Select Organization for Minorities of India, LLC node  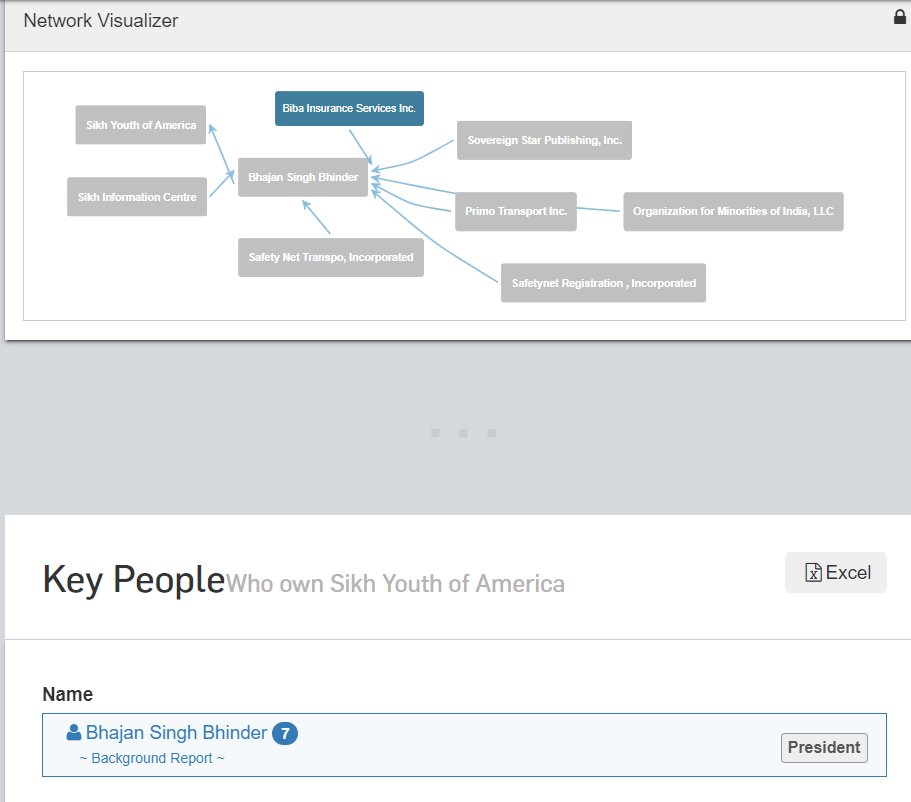point(733,212)
